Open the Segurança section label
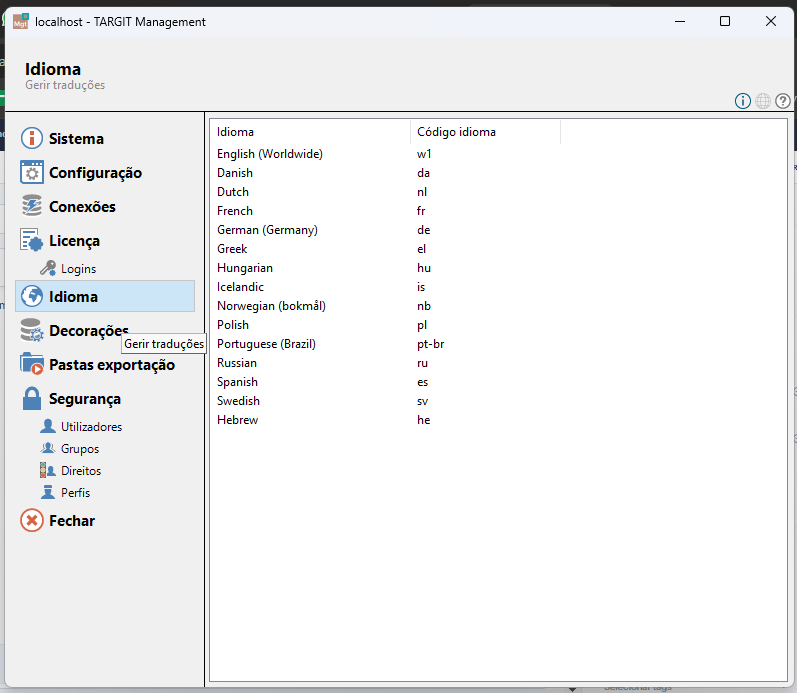 pos(85,399)
